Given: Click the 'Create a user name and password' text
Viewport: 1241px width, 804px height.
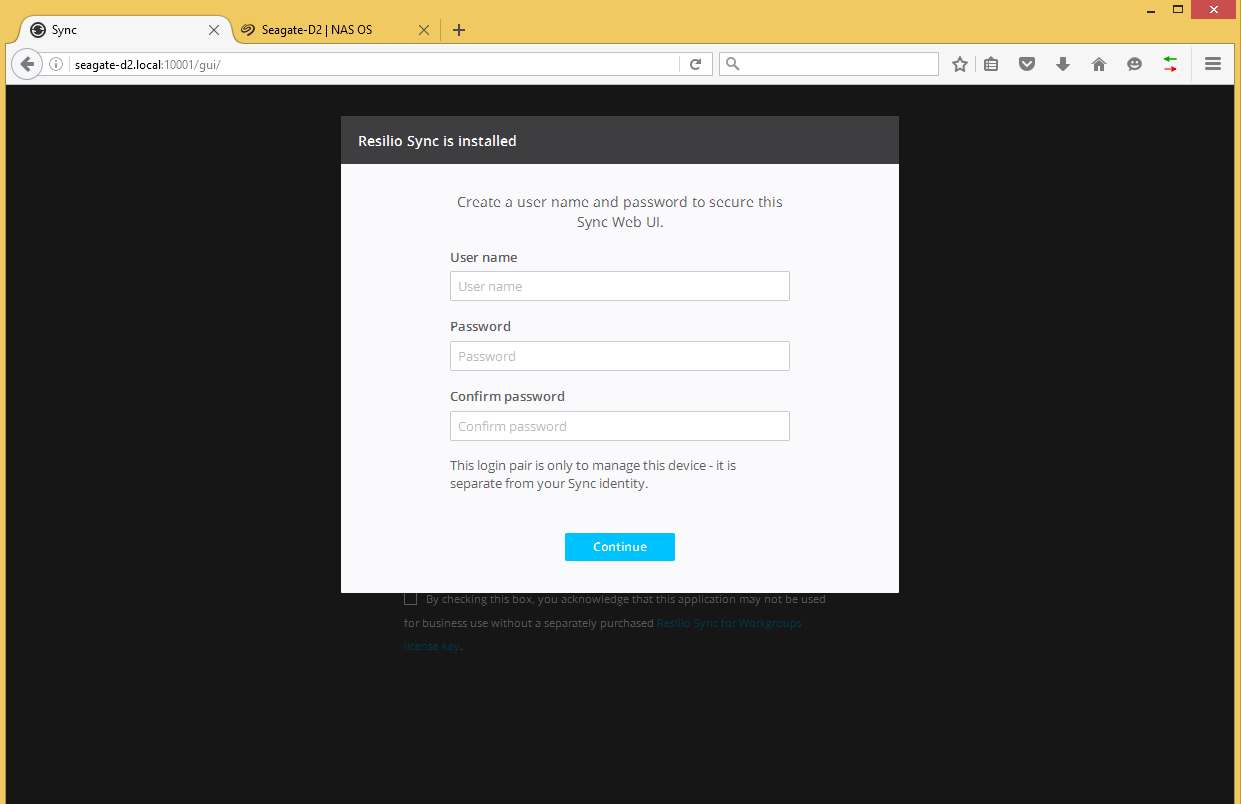Looking at the screenshot, I should [x=620, y=212].
